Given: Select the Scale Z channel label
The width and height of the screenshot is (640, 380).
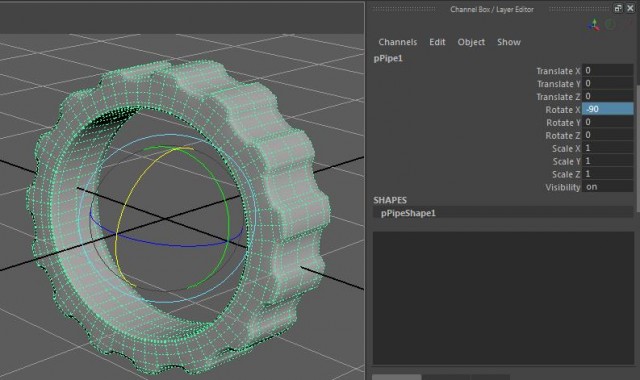Looking at the screenshot, I should pyautogui.click(x=566, y=174).
